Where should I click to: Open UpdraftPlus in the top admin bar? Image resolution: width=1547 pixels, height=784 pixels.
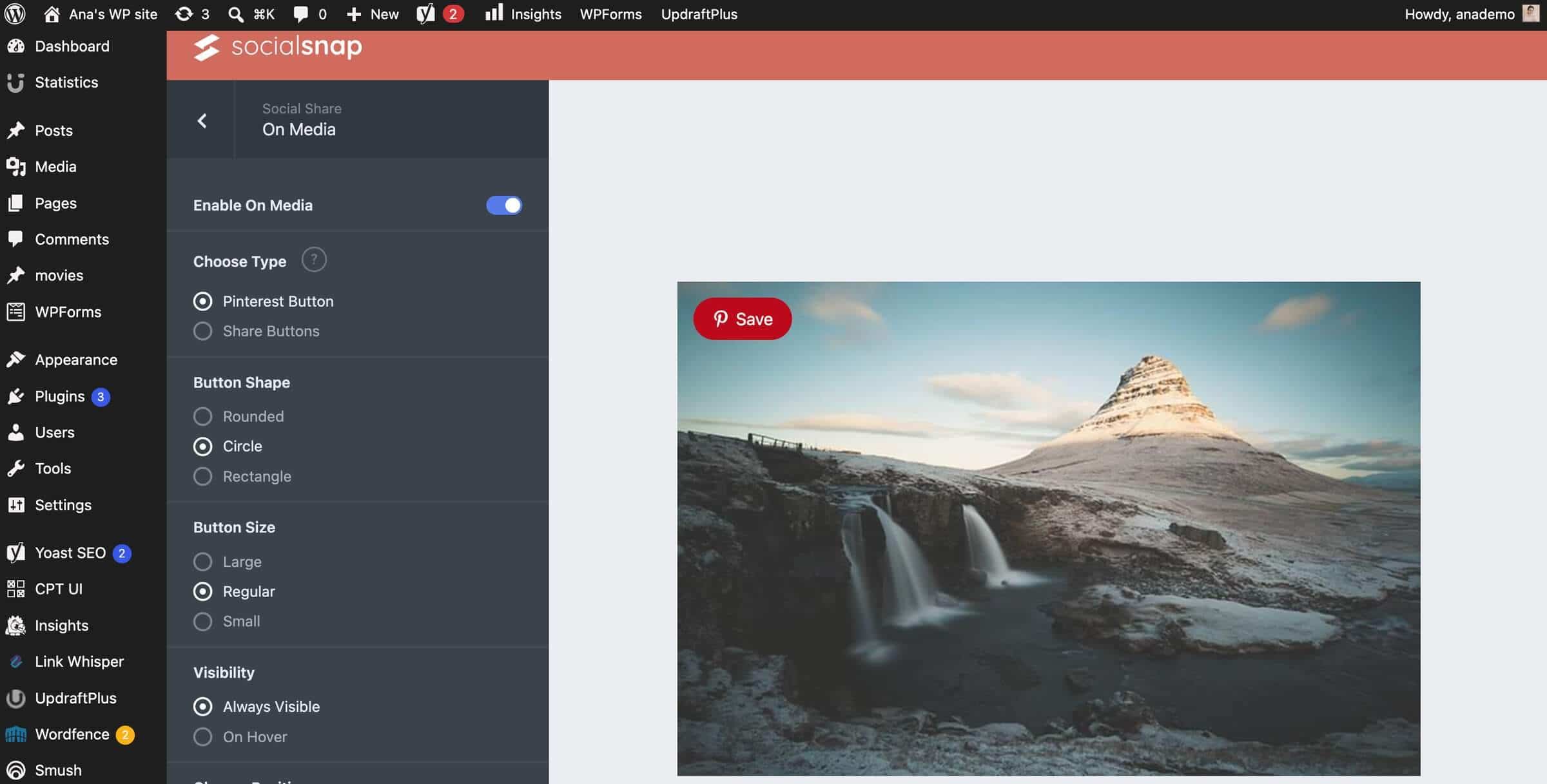click(699, 14)
